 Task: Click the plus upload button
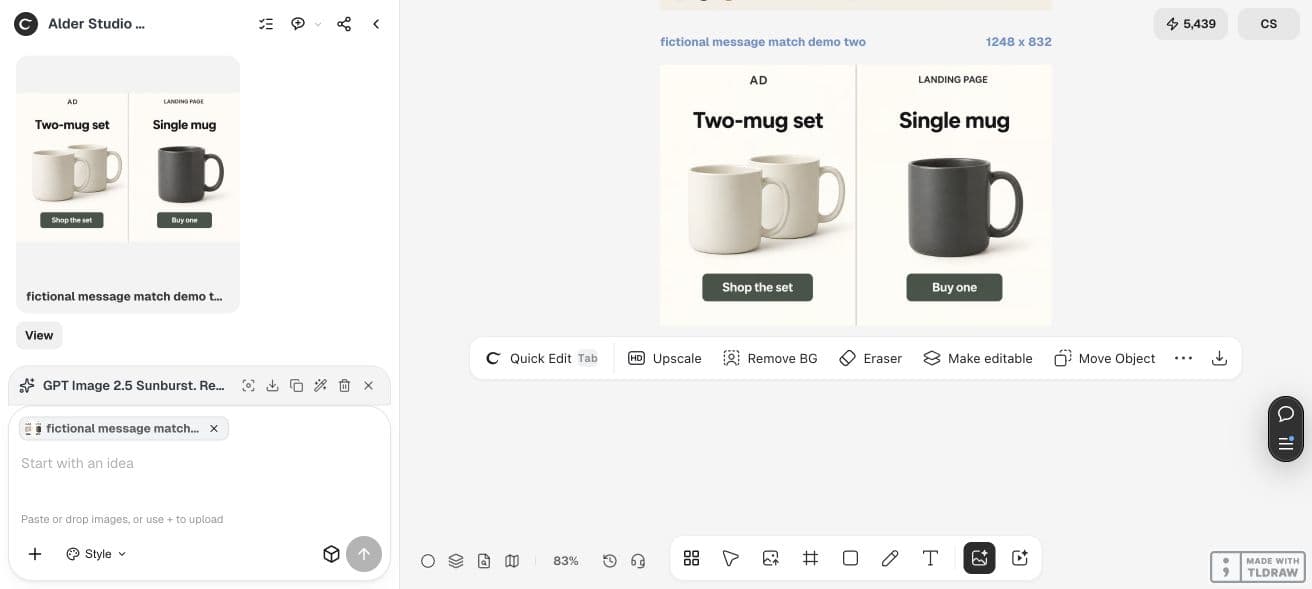click(35, 554)
